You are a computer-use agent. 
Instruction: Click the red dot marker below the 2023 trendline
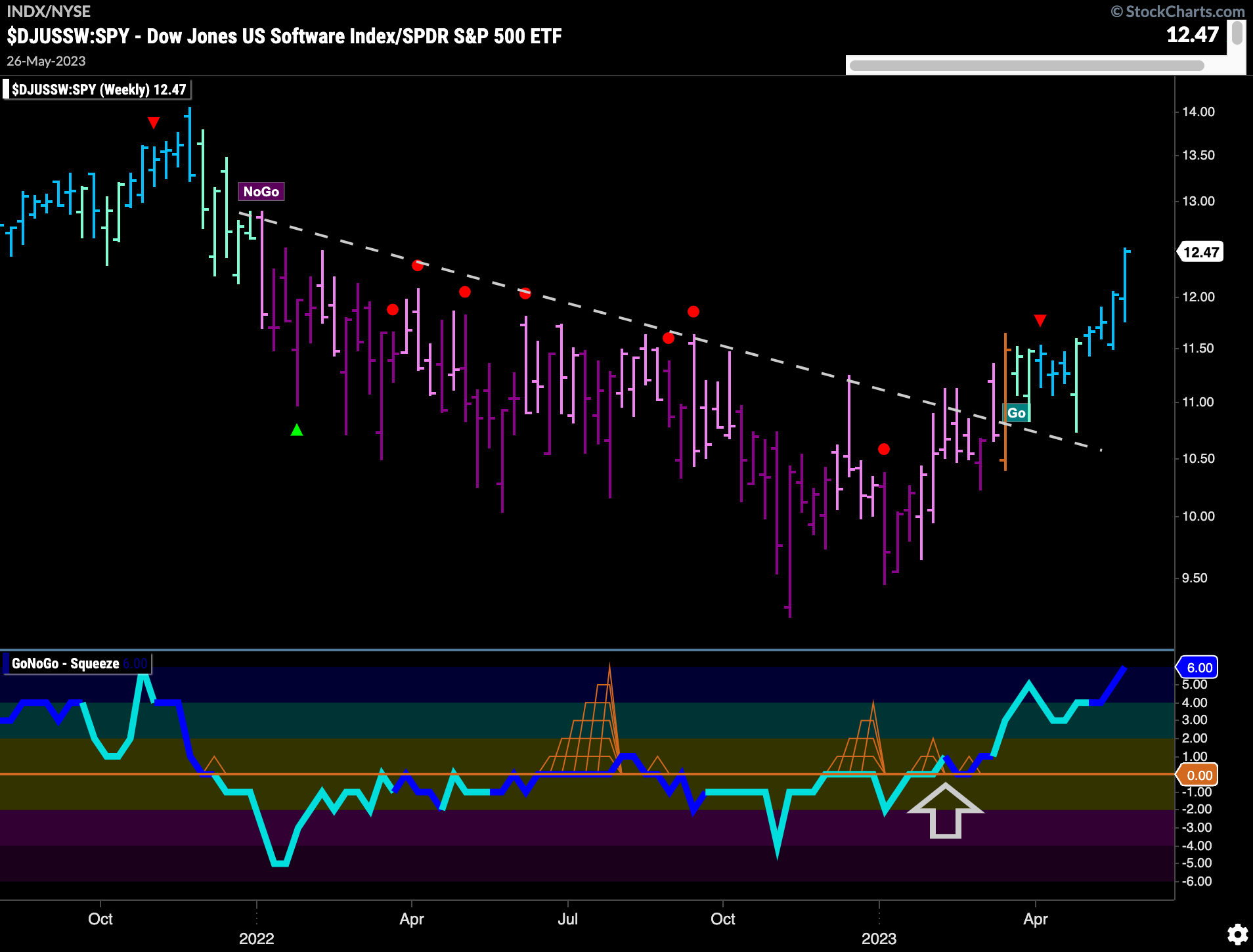click(x=884, y=449)
